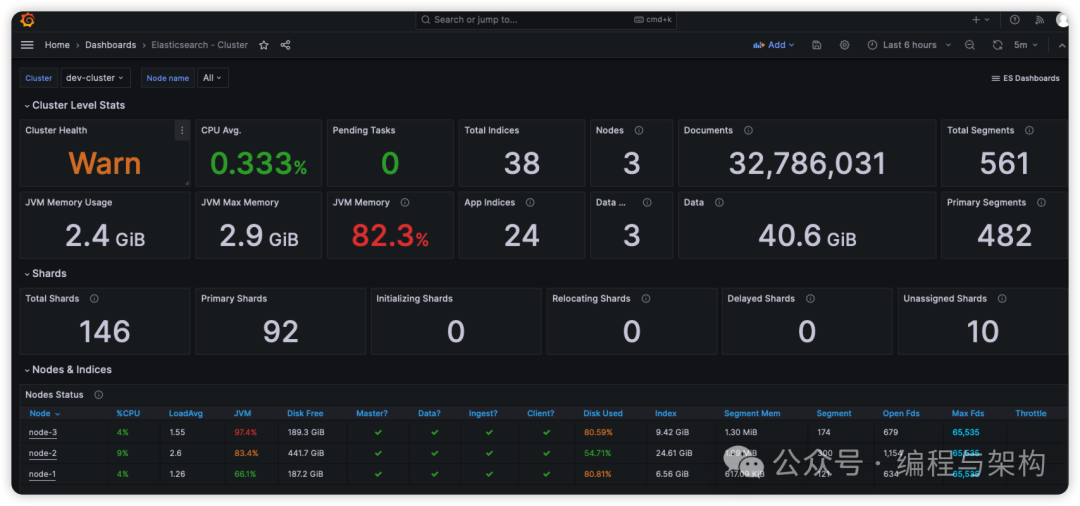Click the Primary Shards value 92
The image size is (1080, 506).
(x=280, y=332)
